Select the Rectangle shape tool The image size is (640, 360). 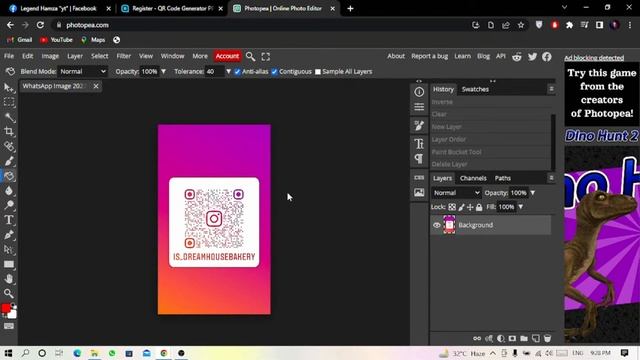pos(9,264)
